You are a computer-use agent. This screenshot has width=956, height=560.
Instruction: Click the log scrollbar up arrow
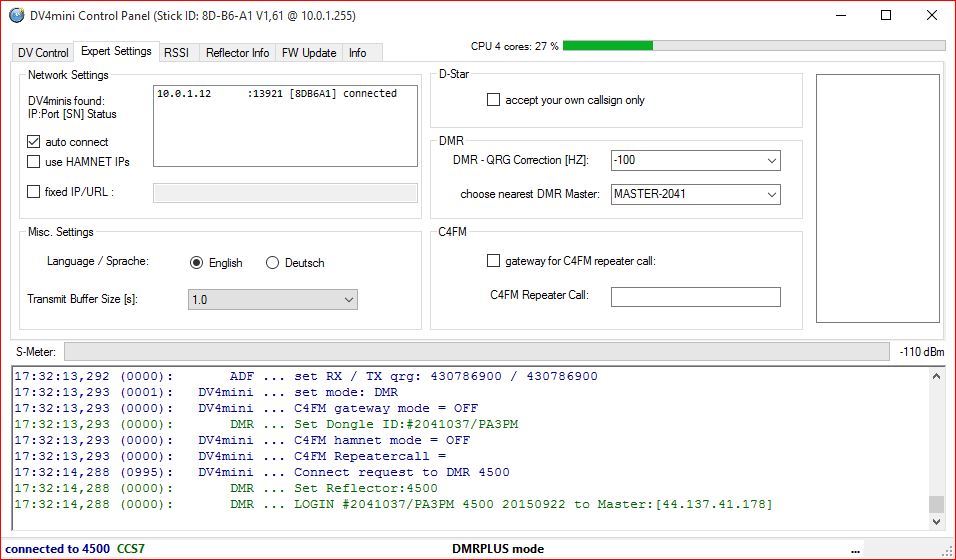(x=936, y=376)
